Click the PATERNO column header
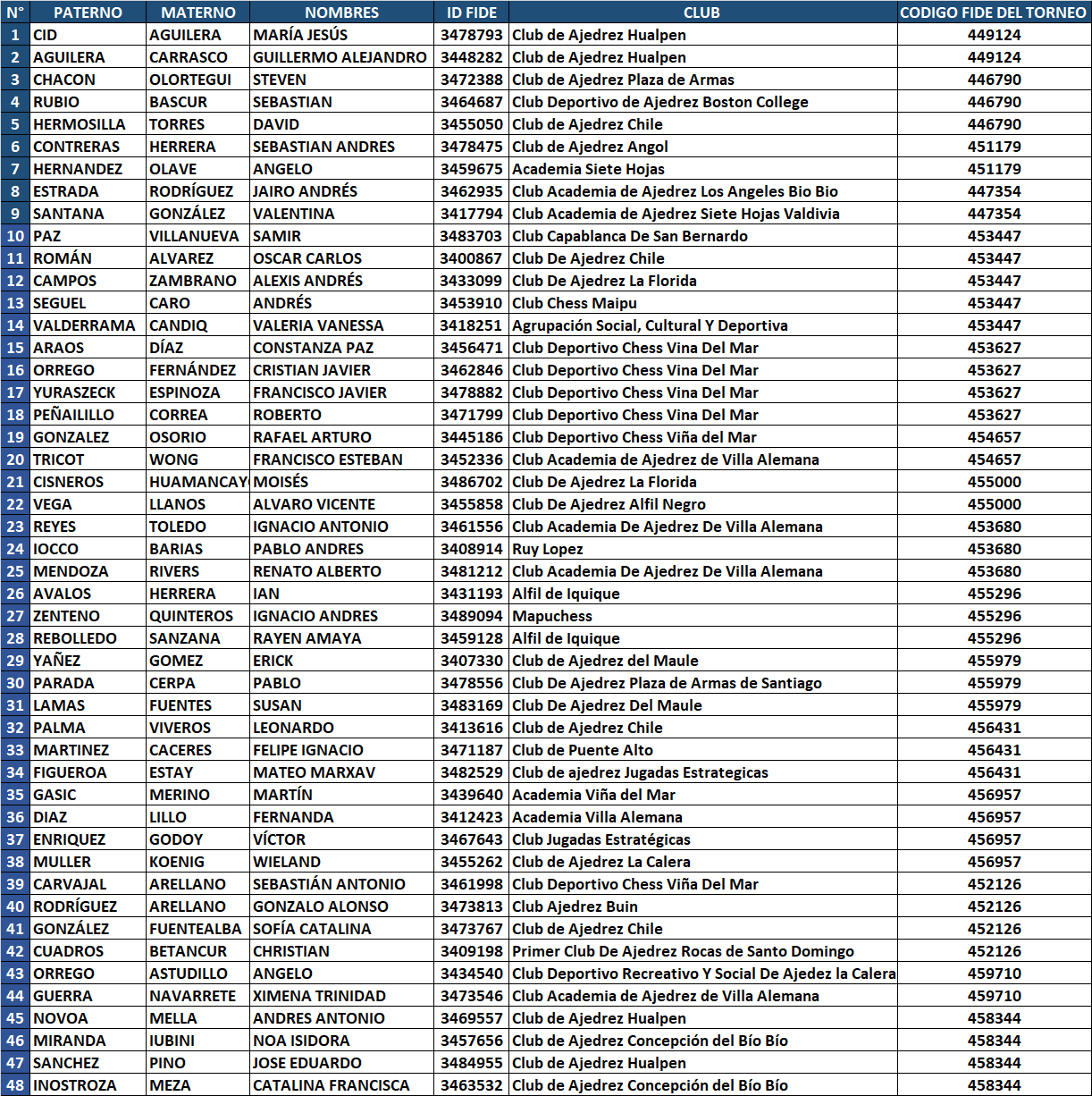 (88, 13)
